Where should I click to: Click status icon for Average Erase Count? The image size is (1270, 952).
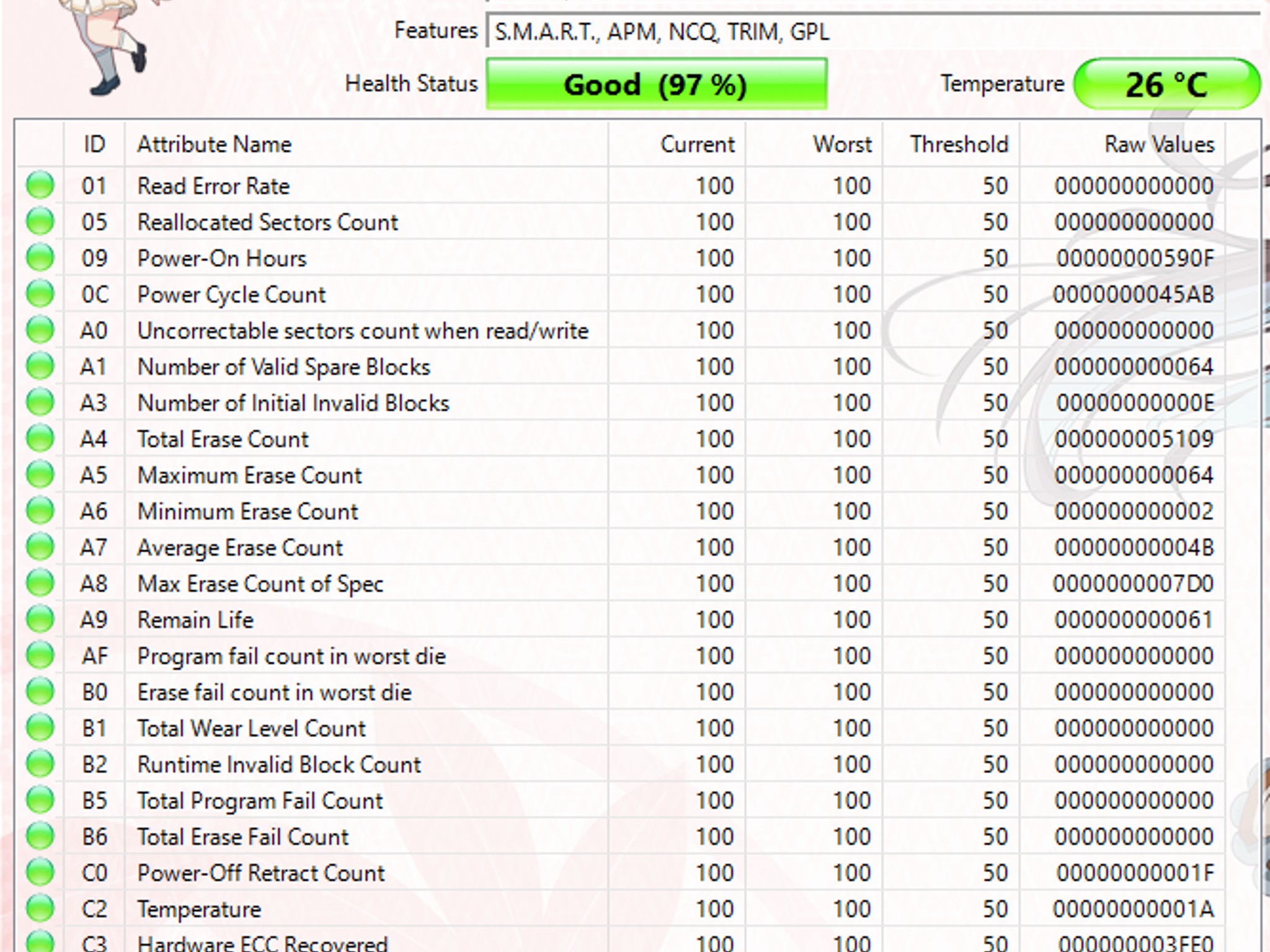point(40,547)
